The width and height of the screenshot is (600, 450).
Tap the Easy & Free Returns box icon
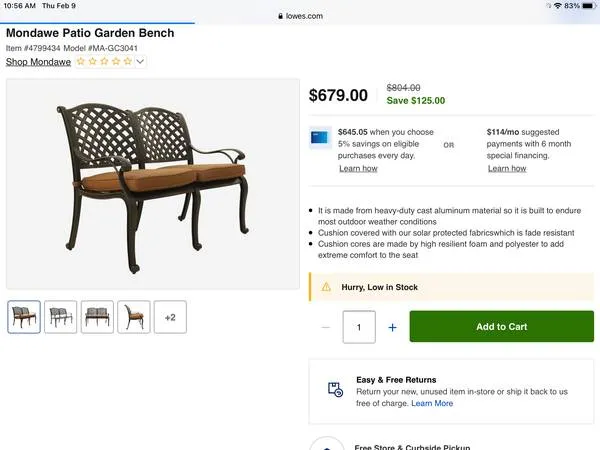(335, 391)
